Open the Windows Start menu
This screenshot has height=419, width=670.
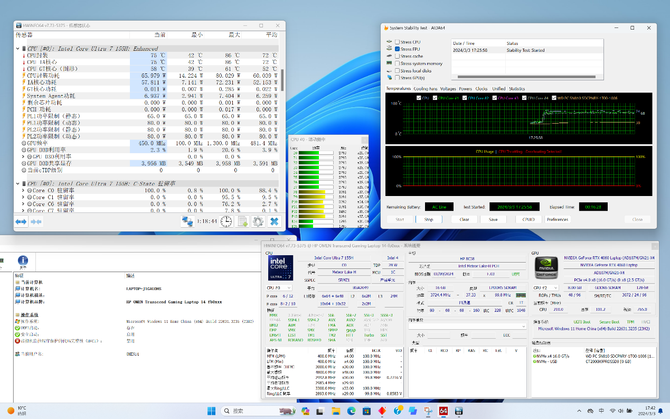(212, 411)
